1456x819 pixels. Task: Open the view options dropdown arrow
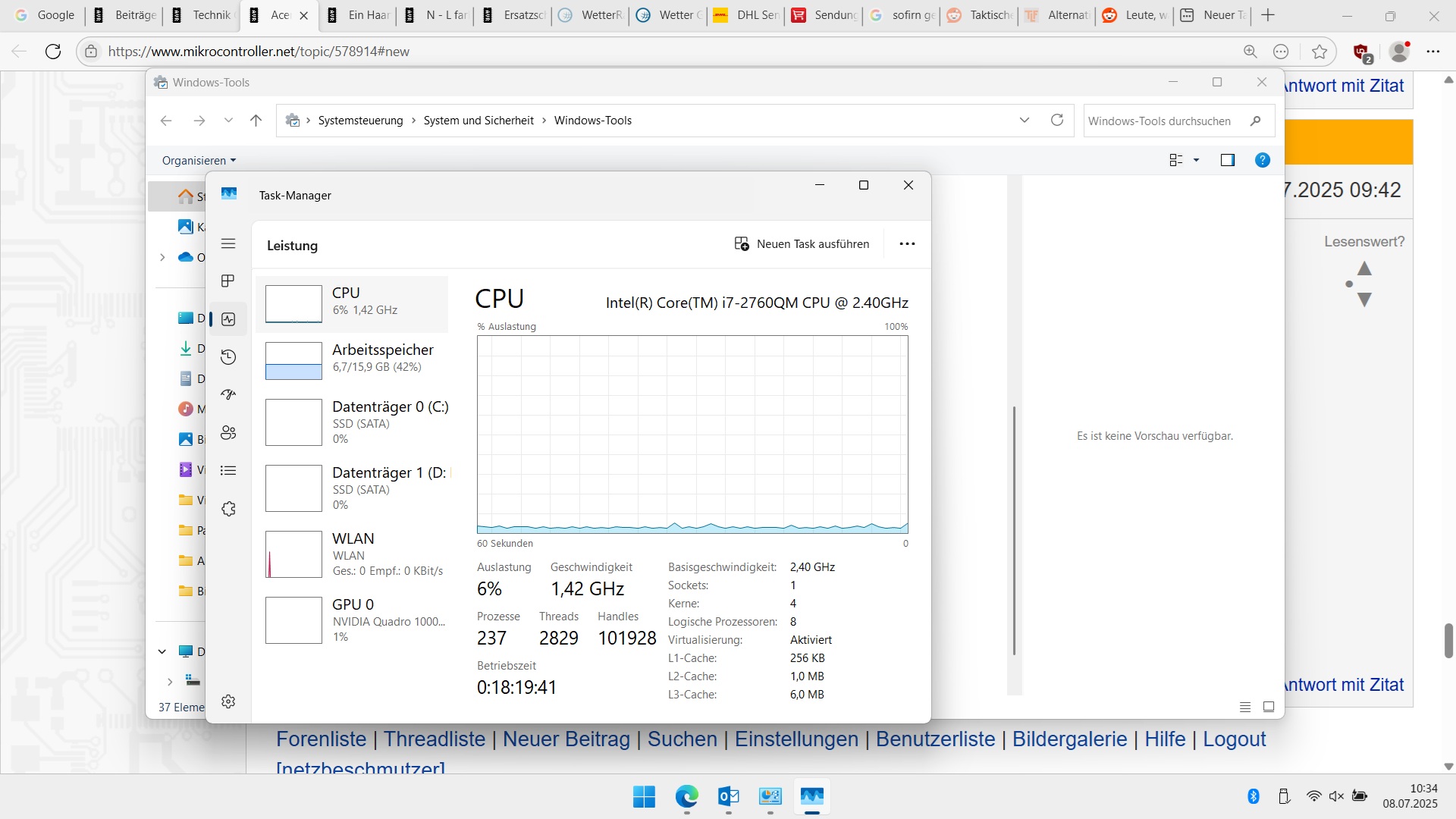1197,160
